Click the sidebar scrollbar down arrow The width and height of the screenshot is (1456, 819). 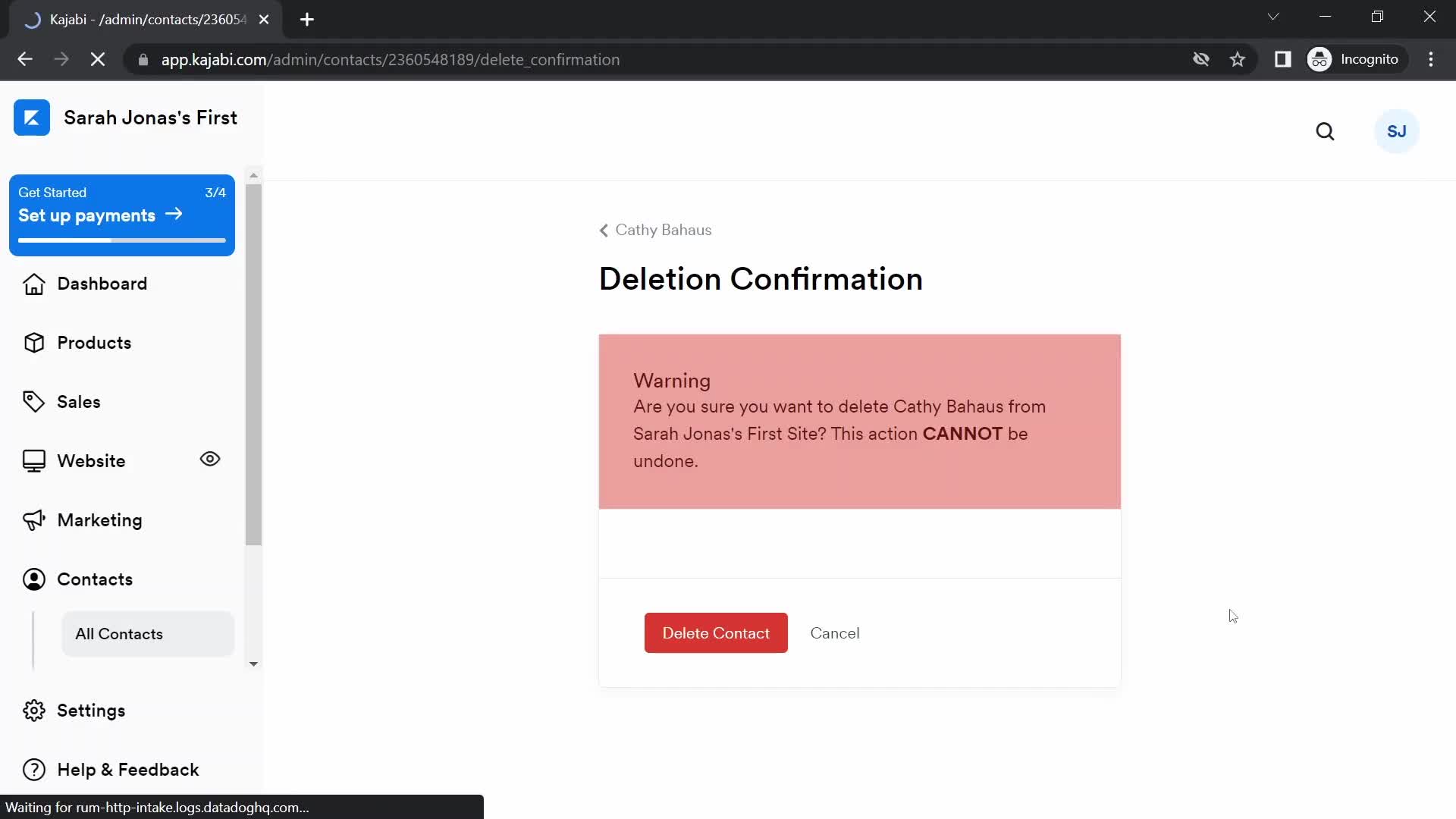coord(253,664)
